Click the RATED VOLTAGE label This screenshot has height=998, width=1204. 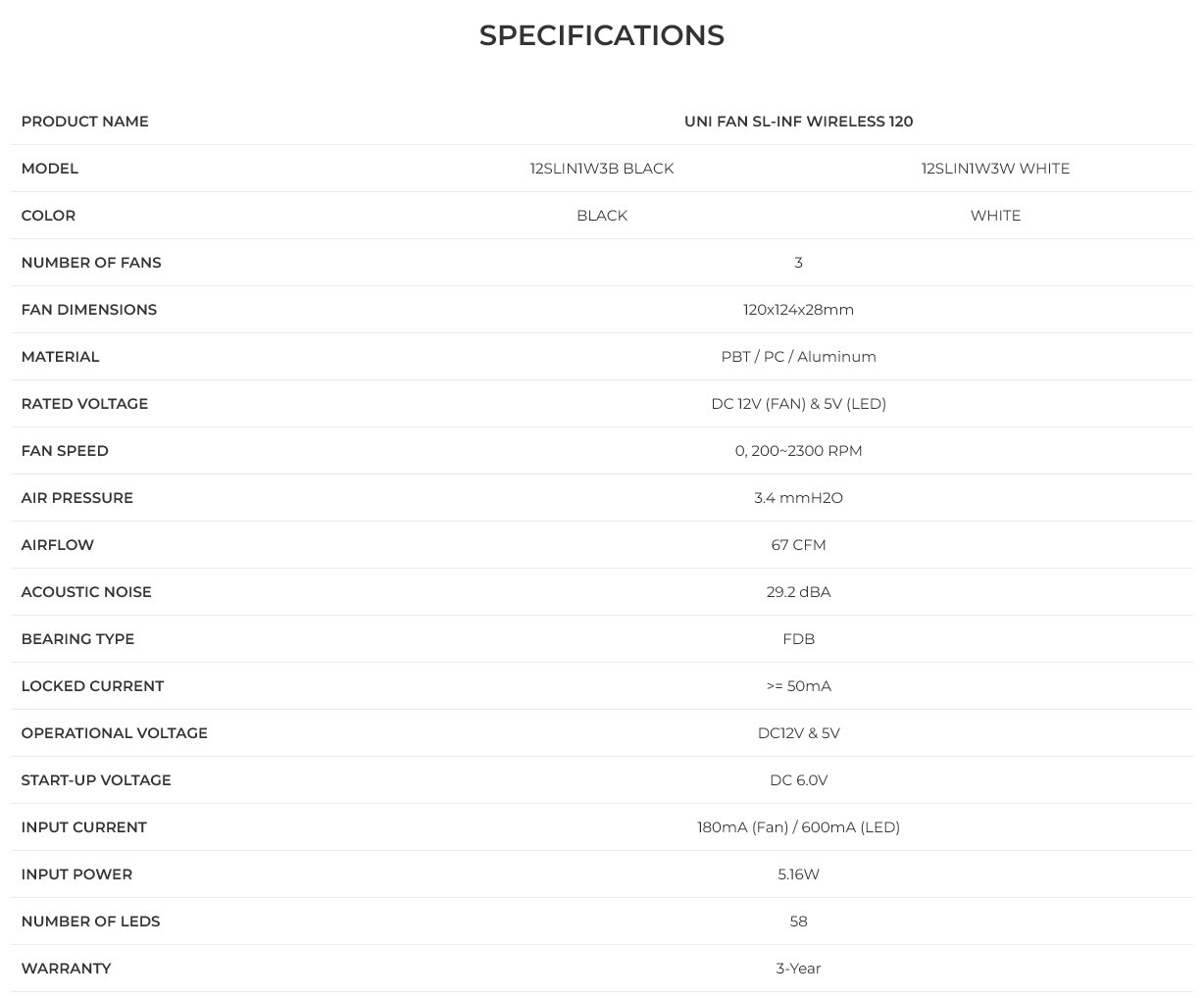click(x=84, y=404)
